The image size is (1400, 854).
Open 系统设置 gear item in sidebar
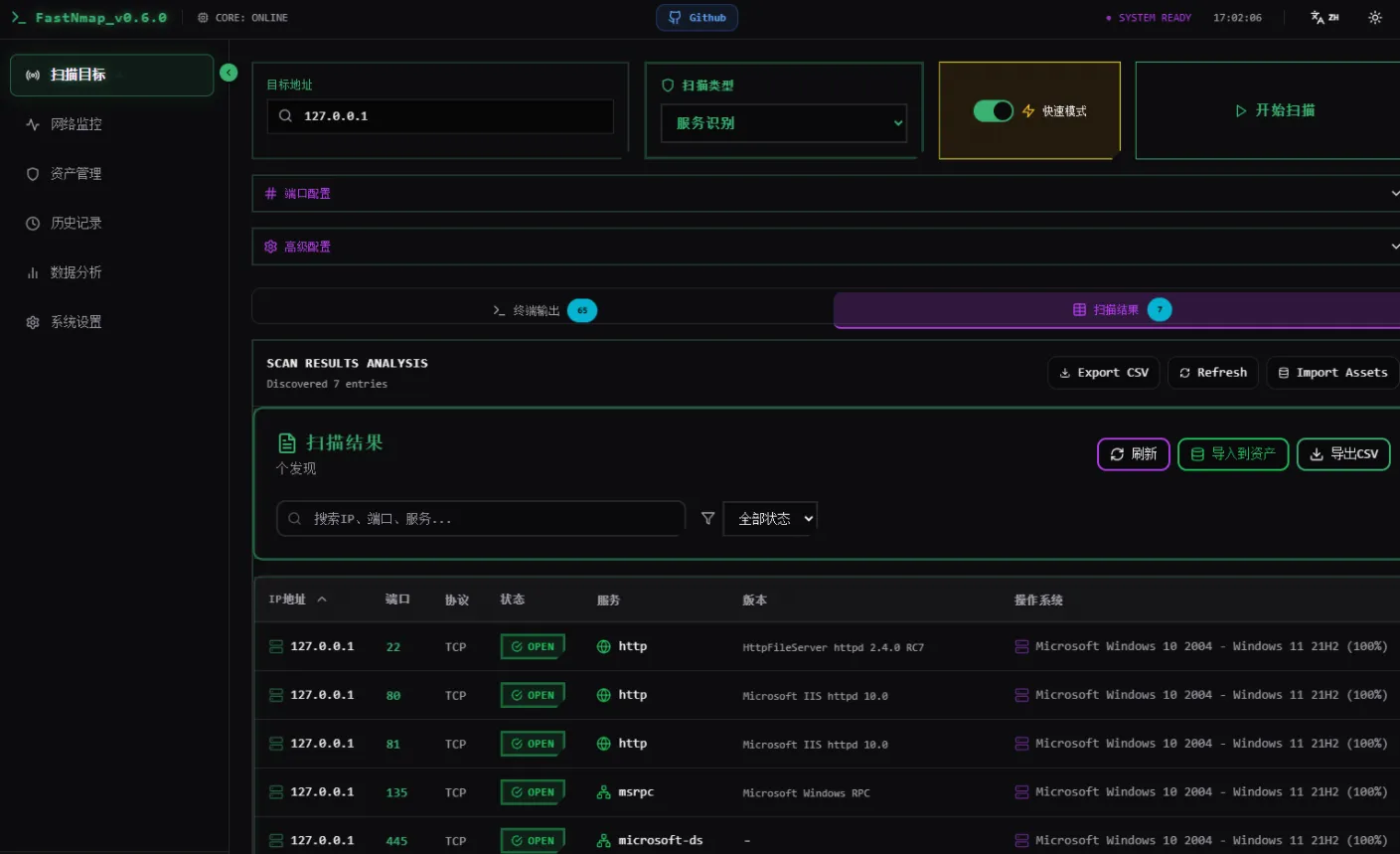[77, 322]
